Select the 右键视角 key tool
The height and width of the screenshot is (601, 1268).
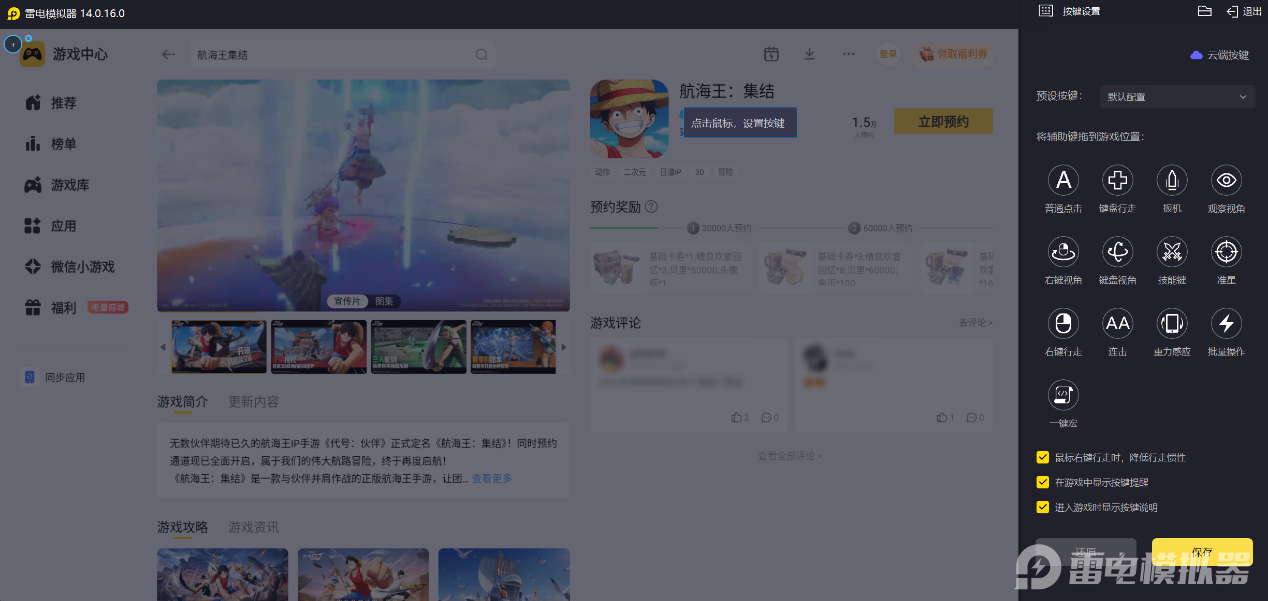pyautogui.click(x=1063, y=252)
